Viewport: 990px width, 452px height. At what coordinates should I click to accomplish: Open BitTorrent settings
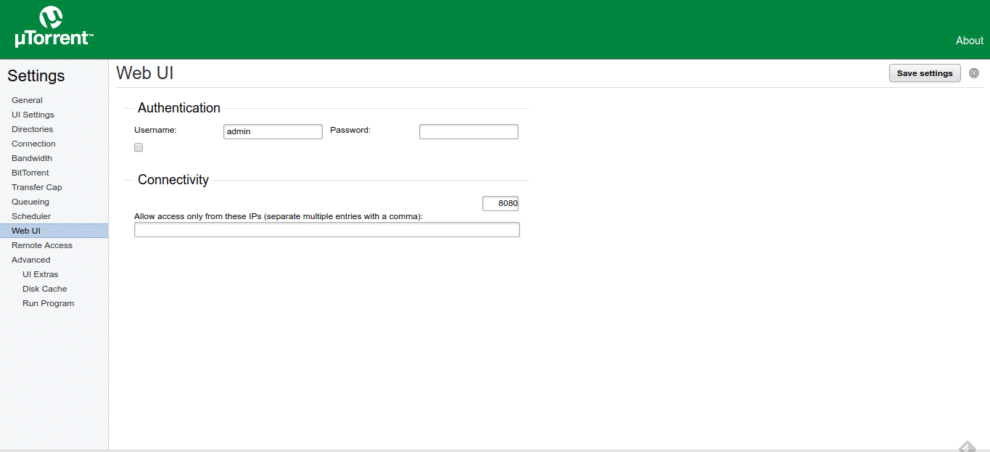pos(30,173)
